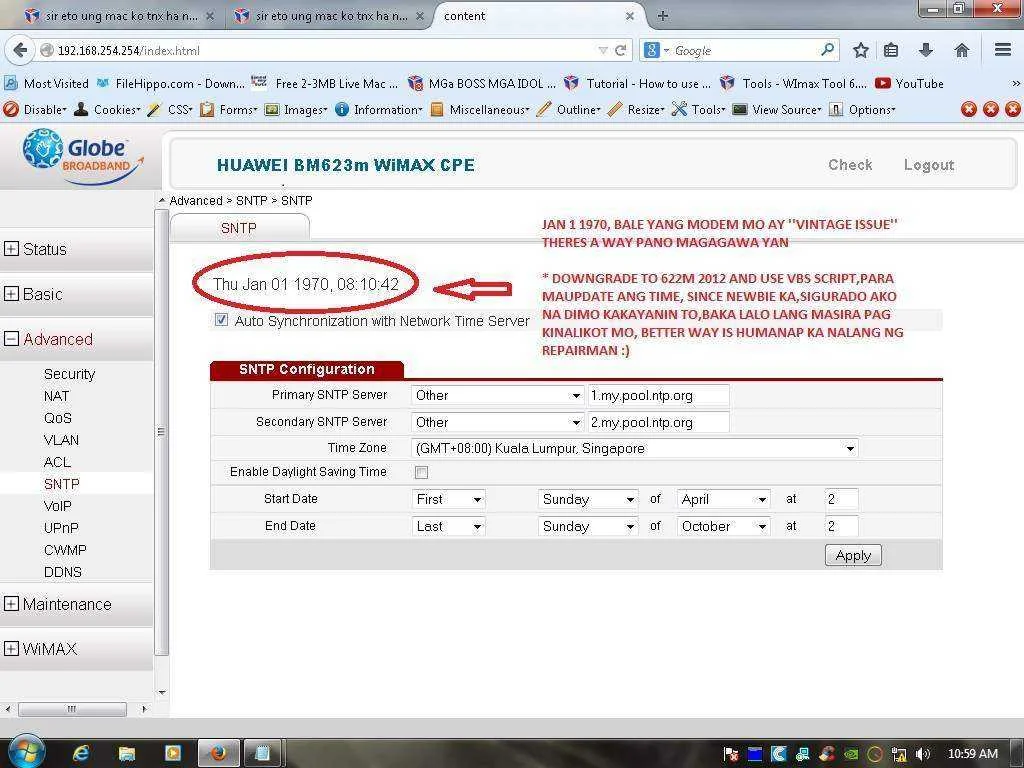The width and height of the screenshot is (1024, 768).
Task: Click the search magnifier icon
Action: click(x=827, y=50)
